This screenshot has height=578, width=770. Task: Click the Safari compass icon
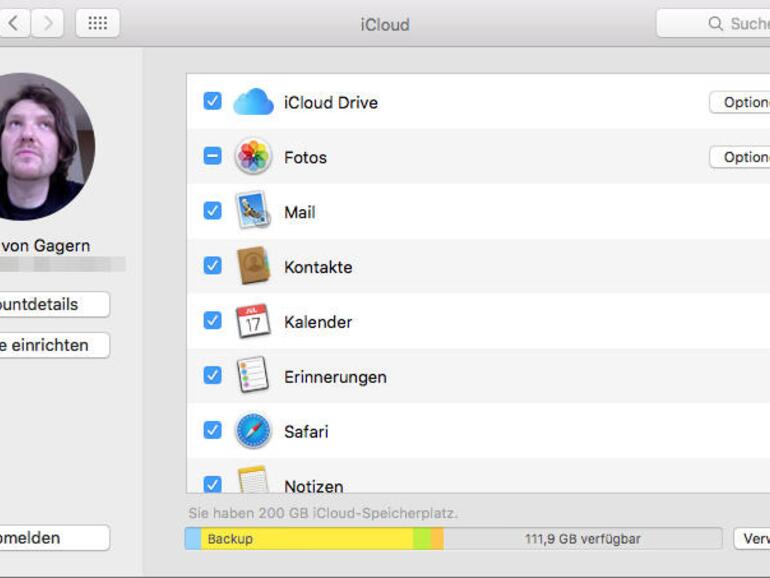coord(253,431)
